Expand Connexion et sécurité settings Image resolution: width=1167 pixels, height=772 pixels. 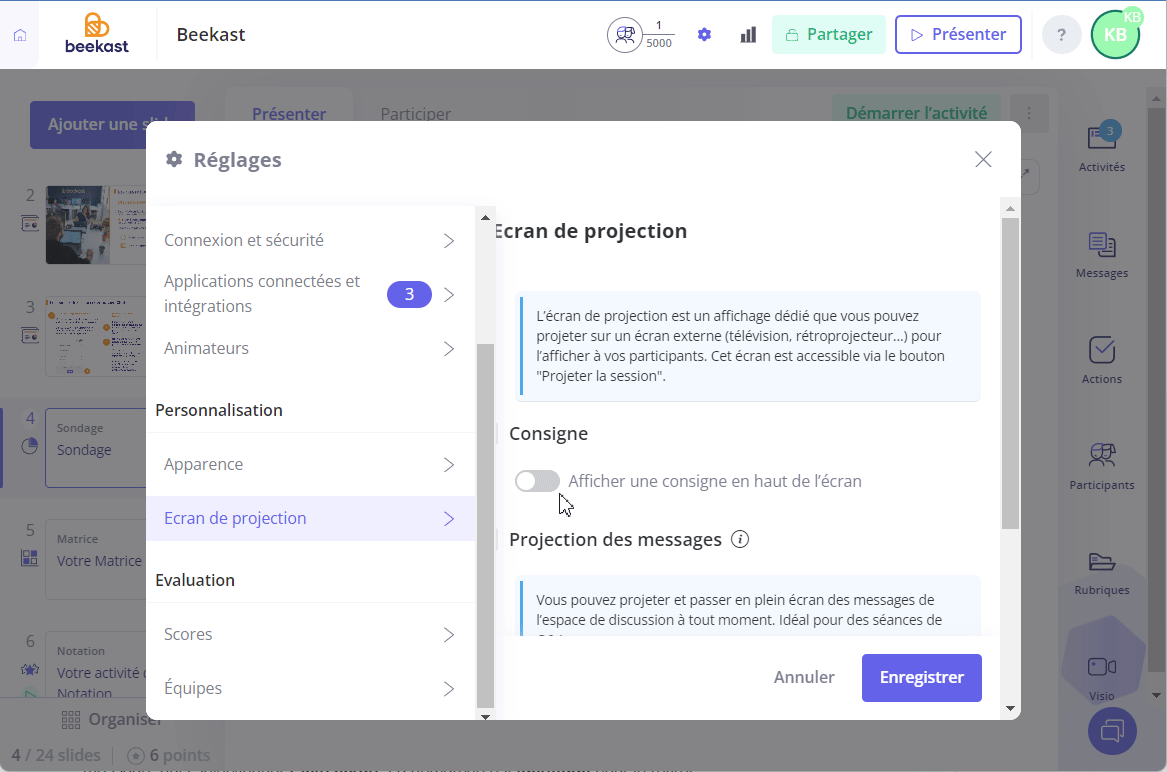(310, 240)
